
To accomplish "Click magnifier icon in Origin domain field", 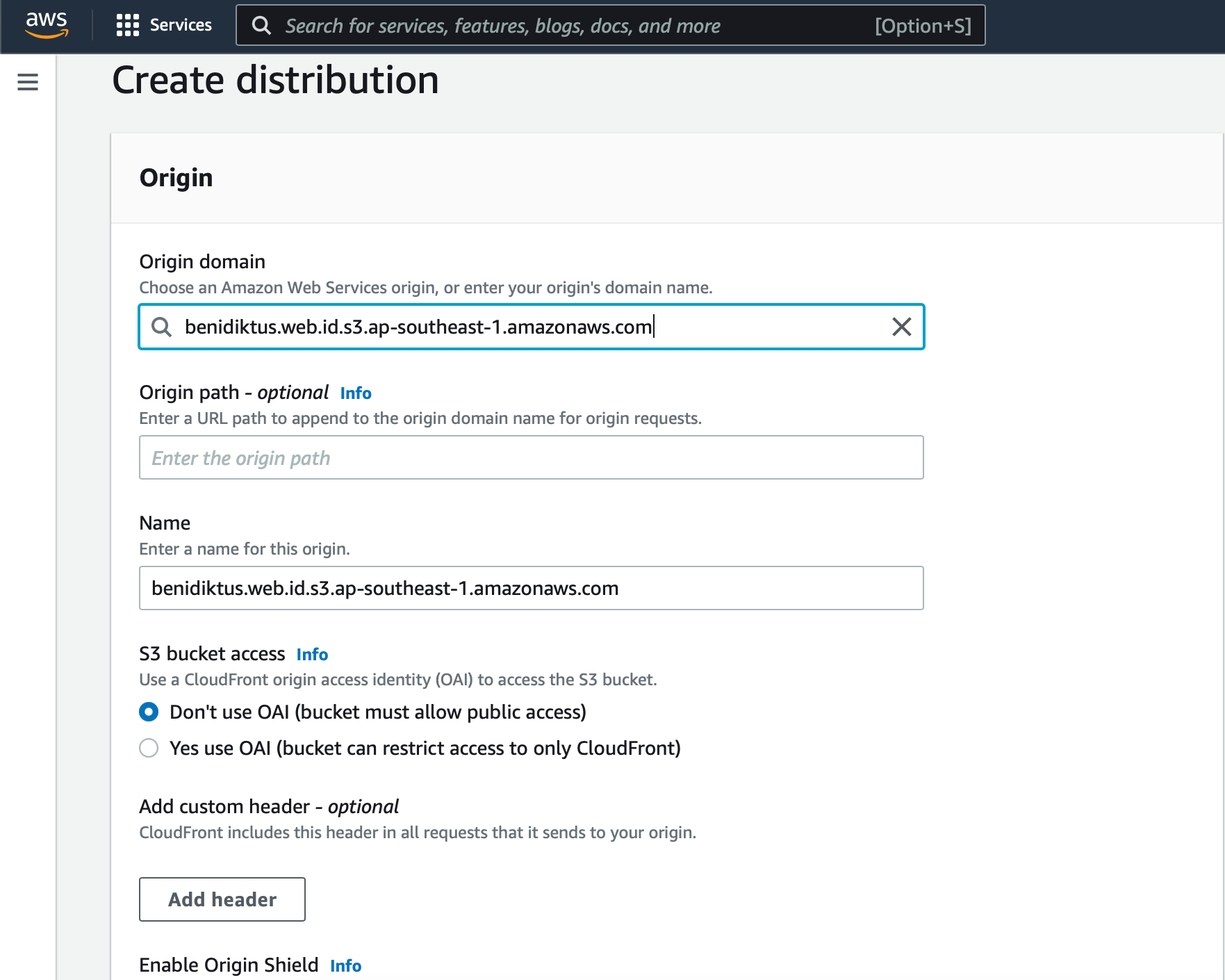I will [161, 327].
